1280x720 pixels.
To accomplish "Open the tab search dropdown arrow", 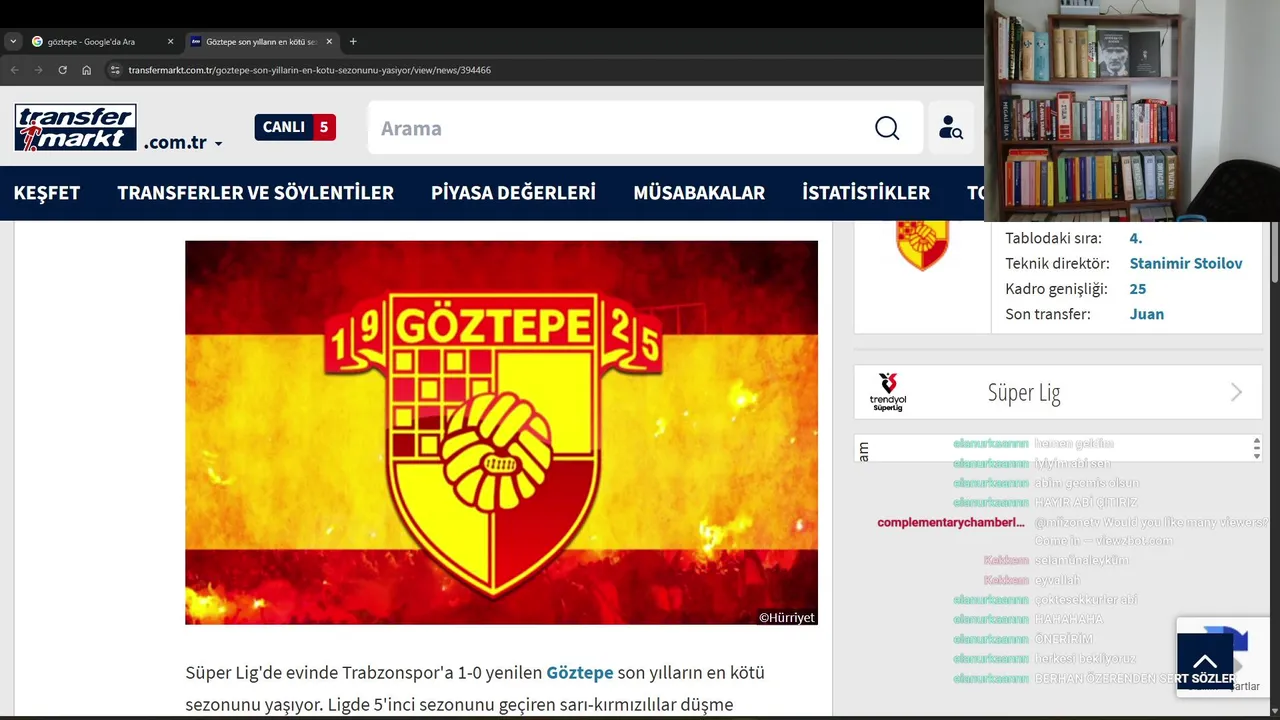I will click(x=13, y=42).
